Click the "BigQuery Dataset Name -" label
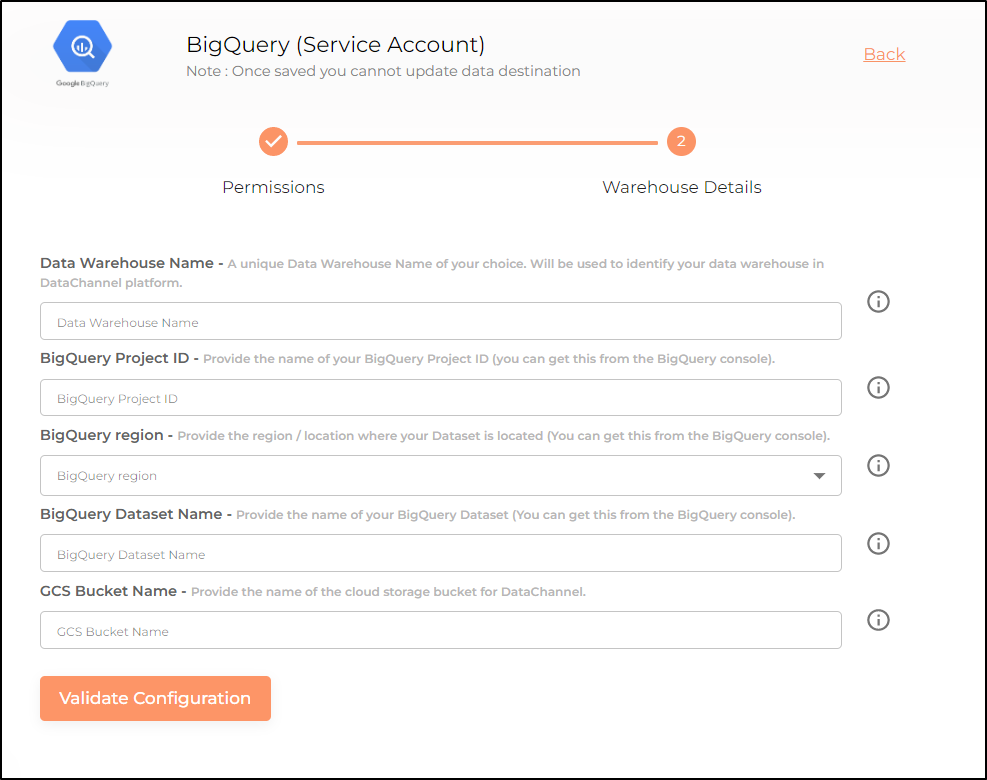987x780 pixels. tap(136, 514)
